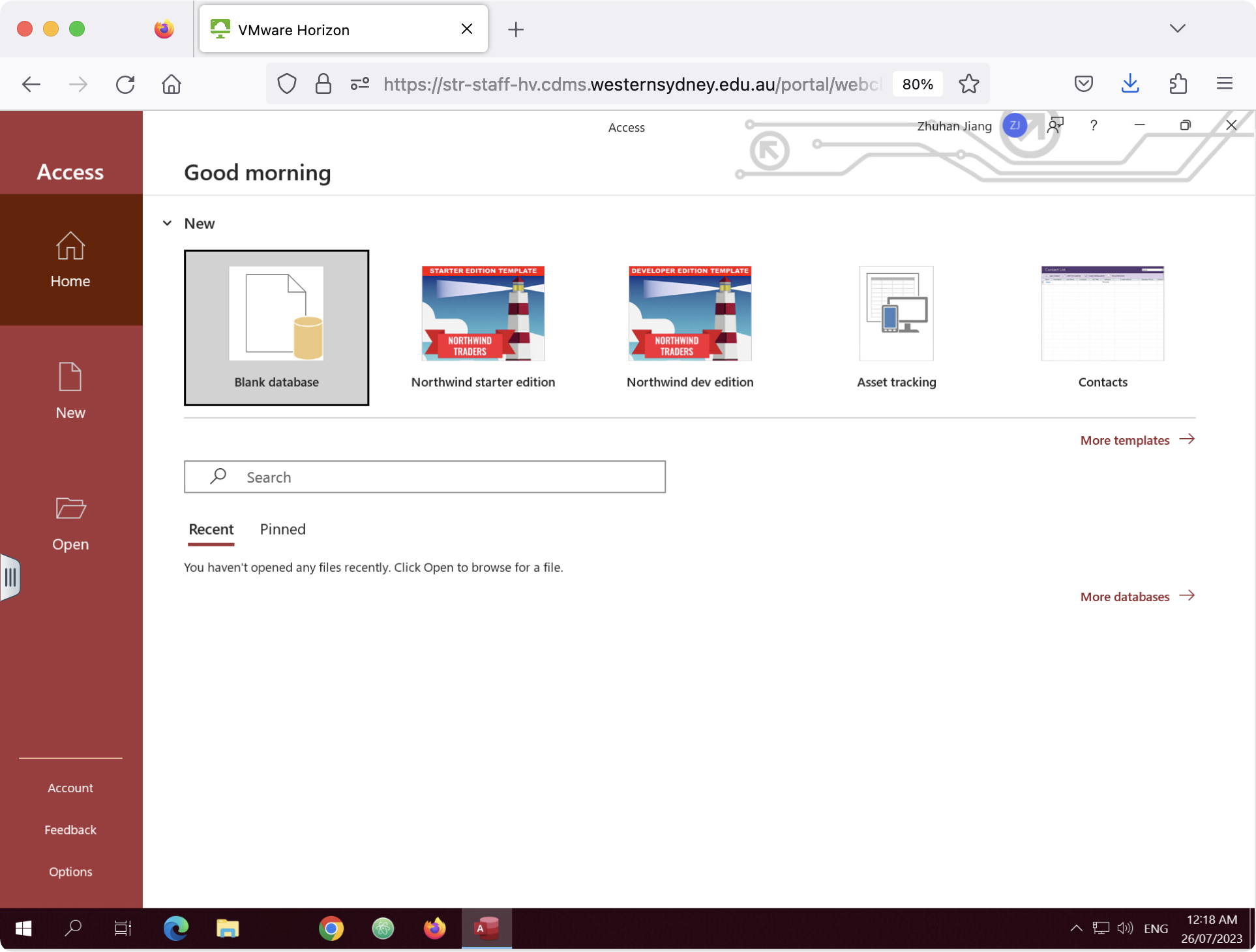Open Feedback in sidebar
The image size is (1256, 952).
pos(70,829)
